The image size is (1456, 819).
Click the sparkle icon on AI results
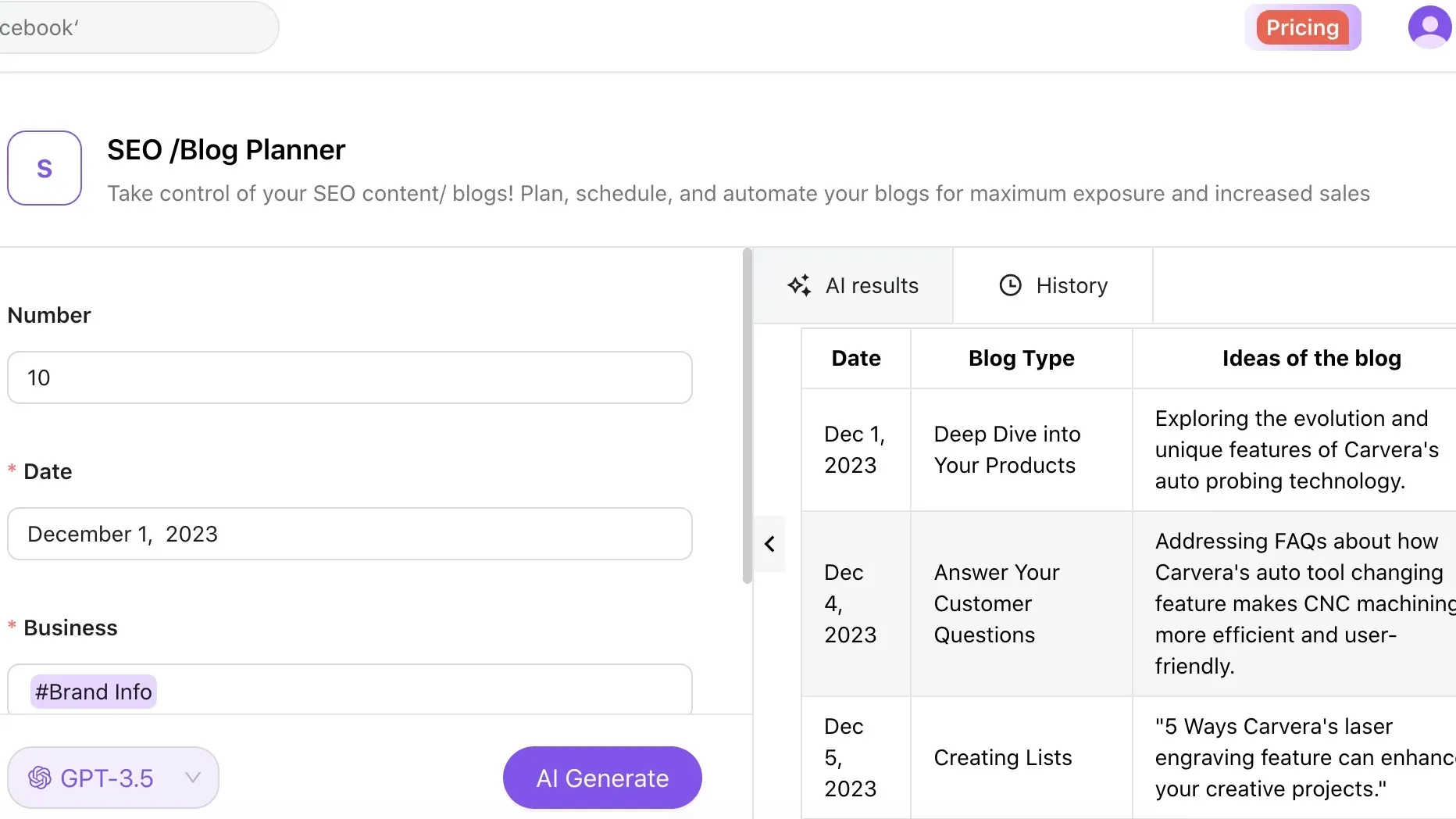coord(799,285)
